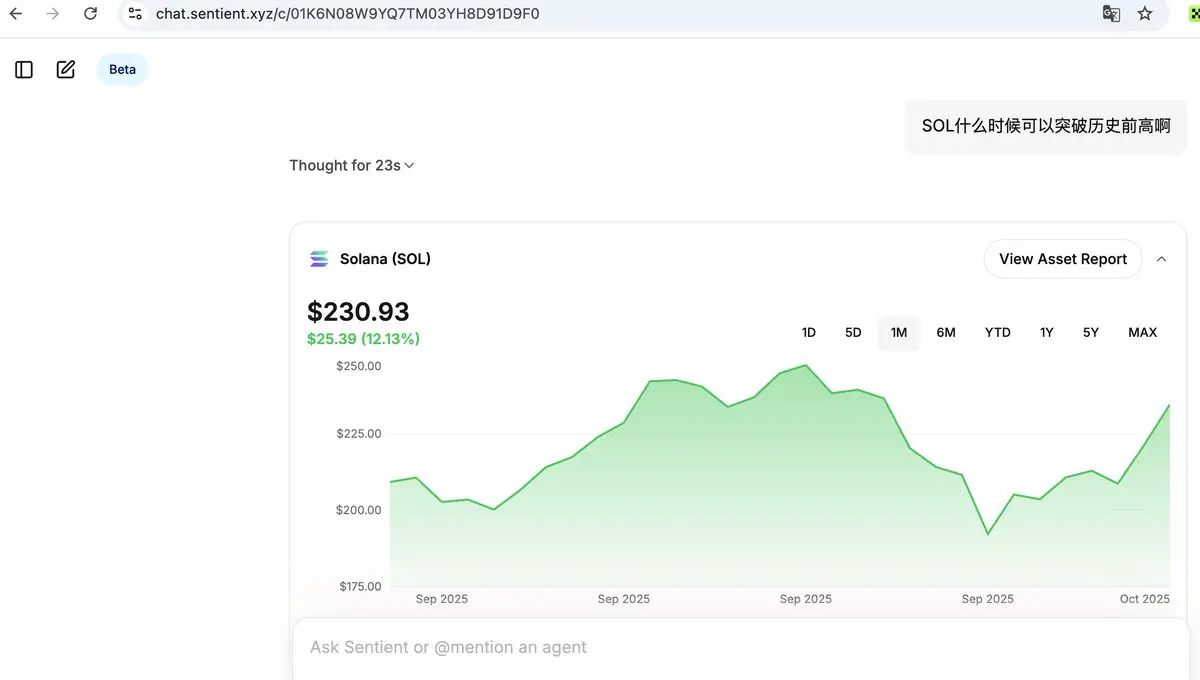Collapse the Solana chart card chevron

point(1161,259)
